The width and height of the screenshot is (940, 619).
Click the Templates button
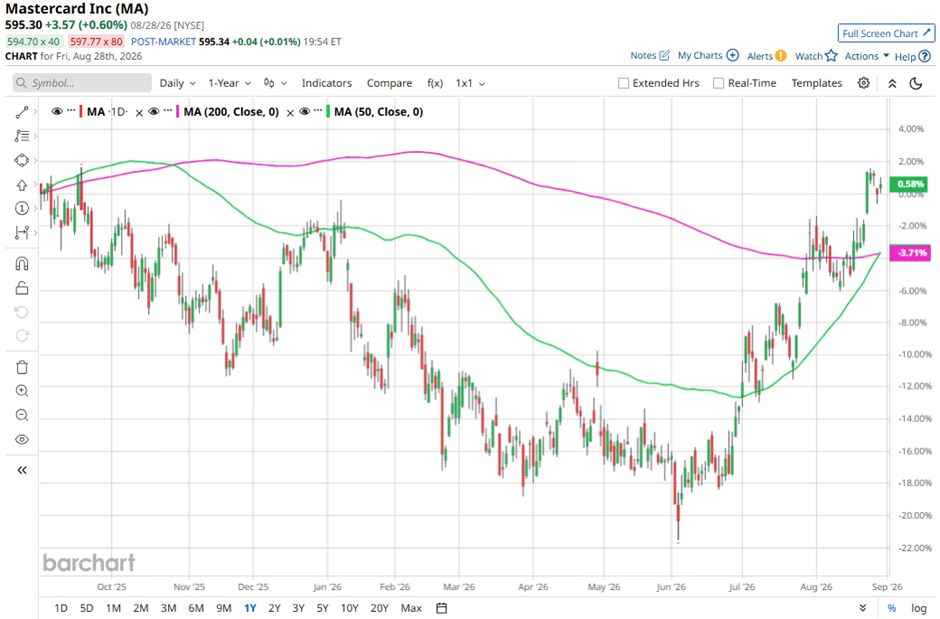coord(817,83)
